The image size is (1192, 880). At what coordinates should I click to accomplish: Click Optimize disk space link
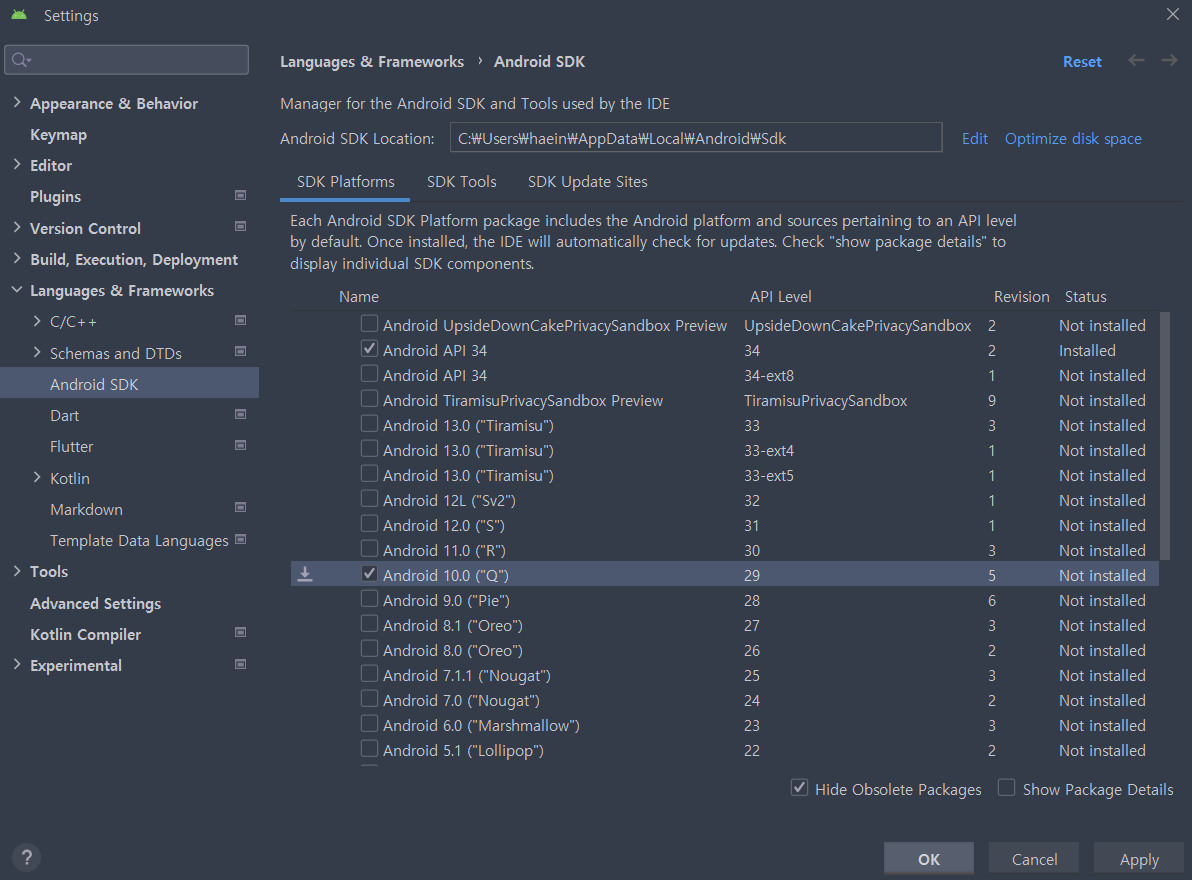1073,138
